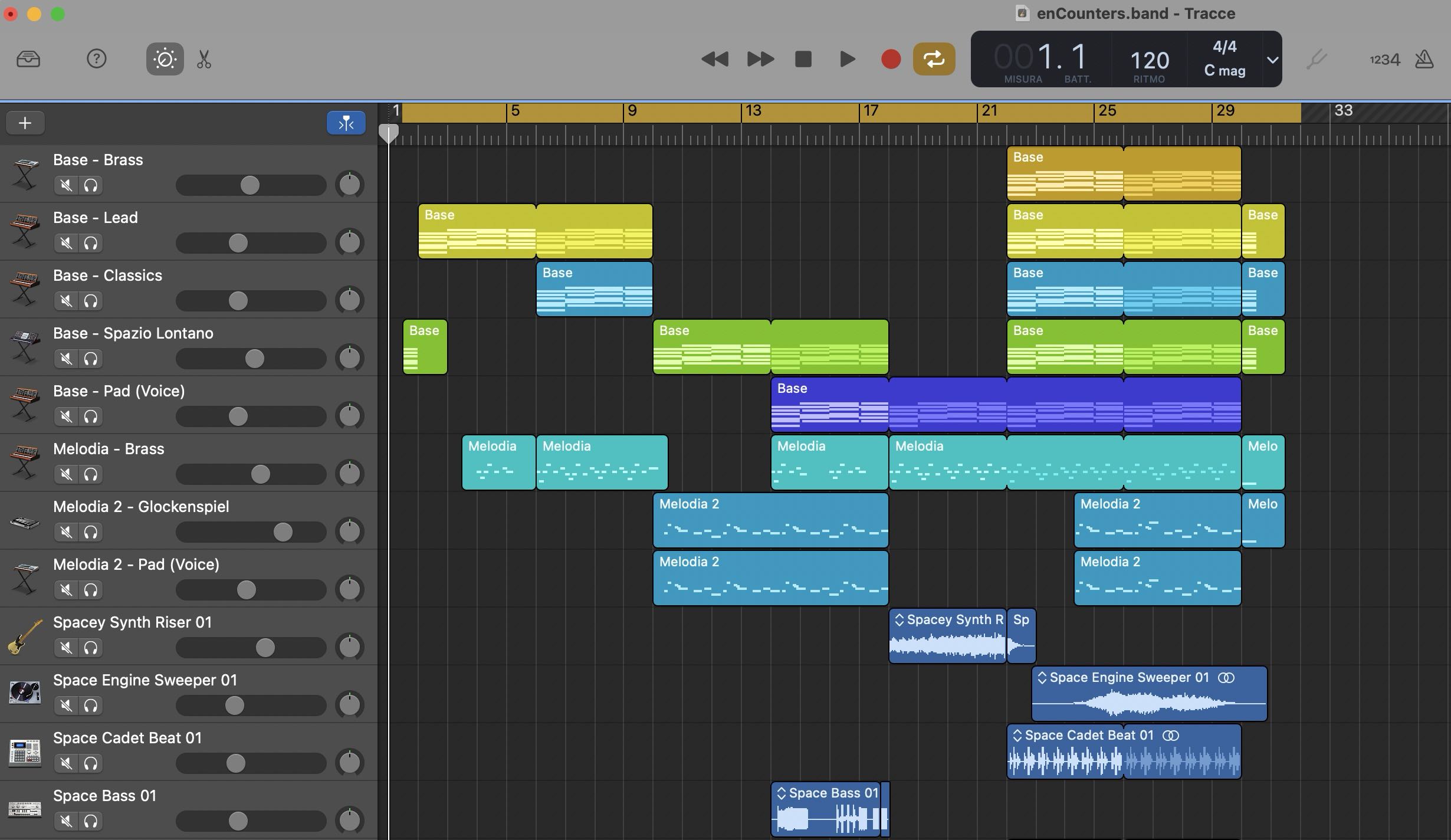Add a new track with plus button
The height and width of the screenshot is (840, 1451).
[25, 123]
